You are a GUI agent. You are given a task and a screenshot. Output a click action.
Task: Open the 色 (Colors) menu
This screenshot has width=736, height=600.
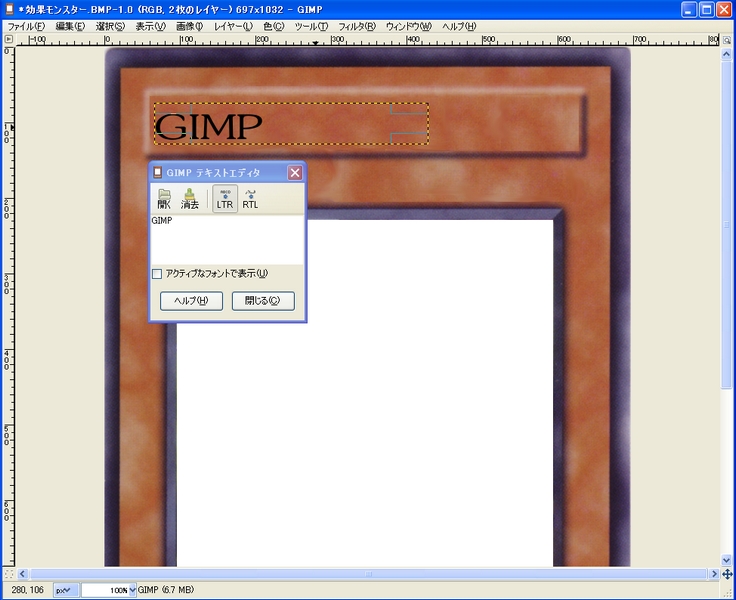[273, 25]
